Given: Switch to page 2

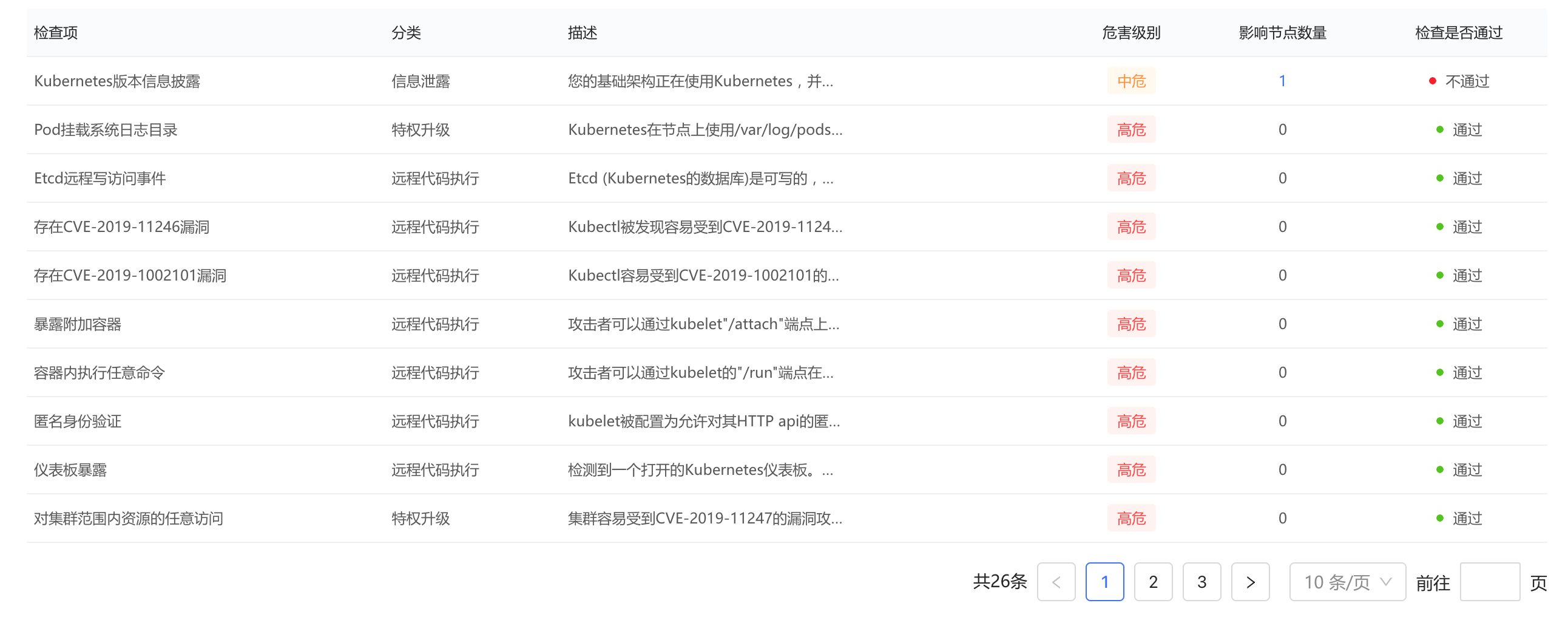Looking at the screenshot, I should [1154, 582].
